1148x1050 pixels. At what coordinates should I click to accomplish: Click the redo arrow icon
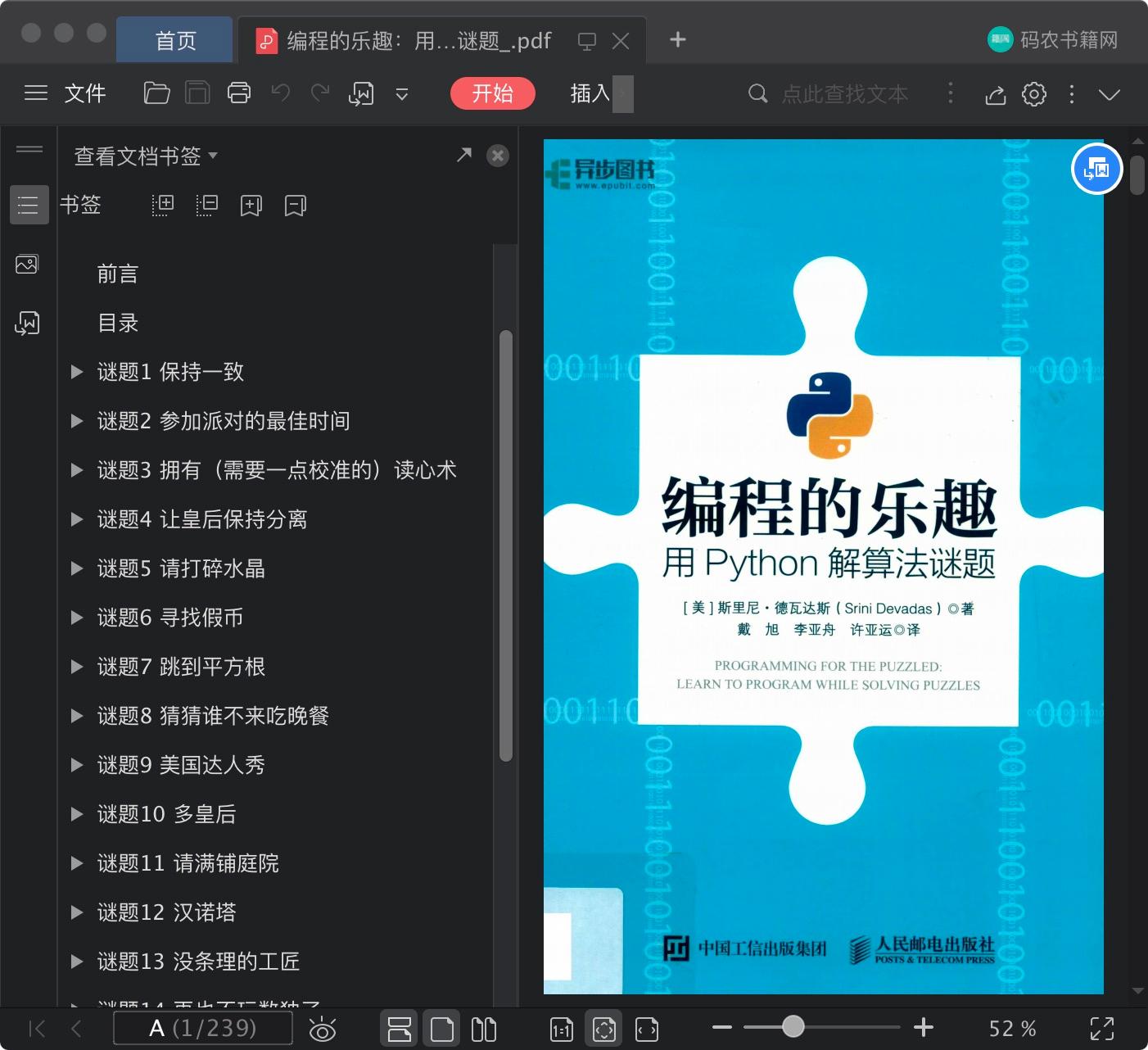pos(320,93)
